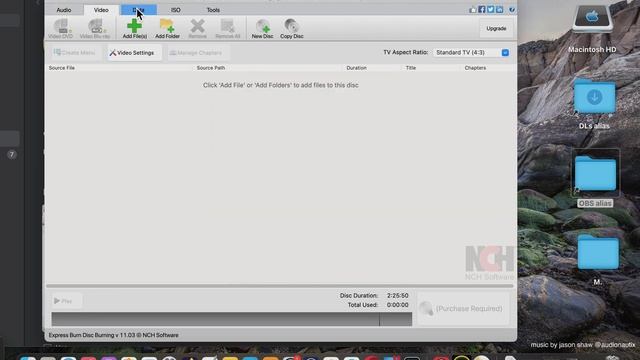Open the Tools tab
640x360 pixels.
coord(213,10)
